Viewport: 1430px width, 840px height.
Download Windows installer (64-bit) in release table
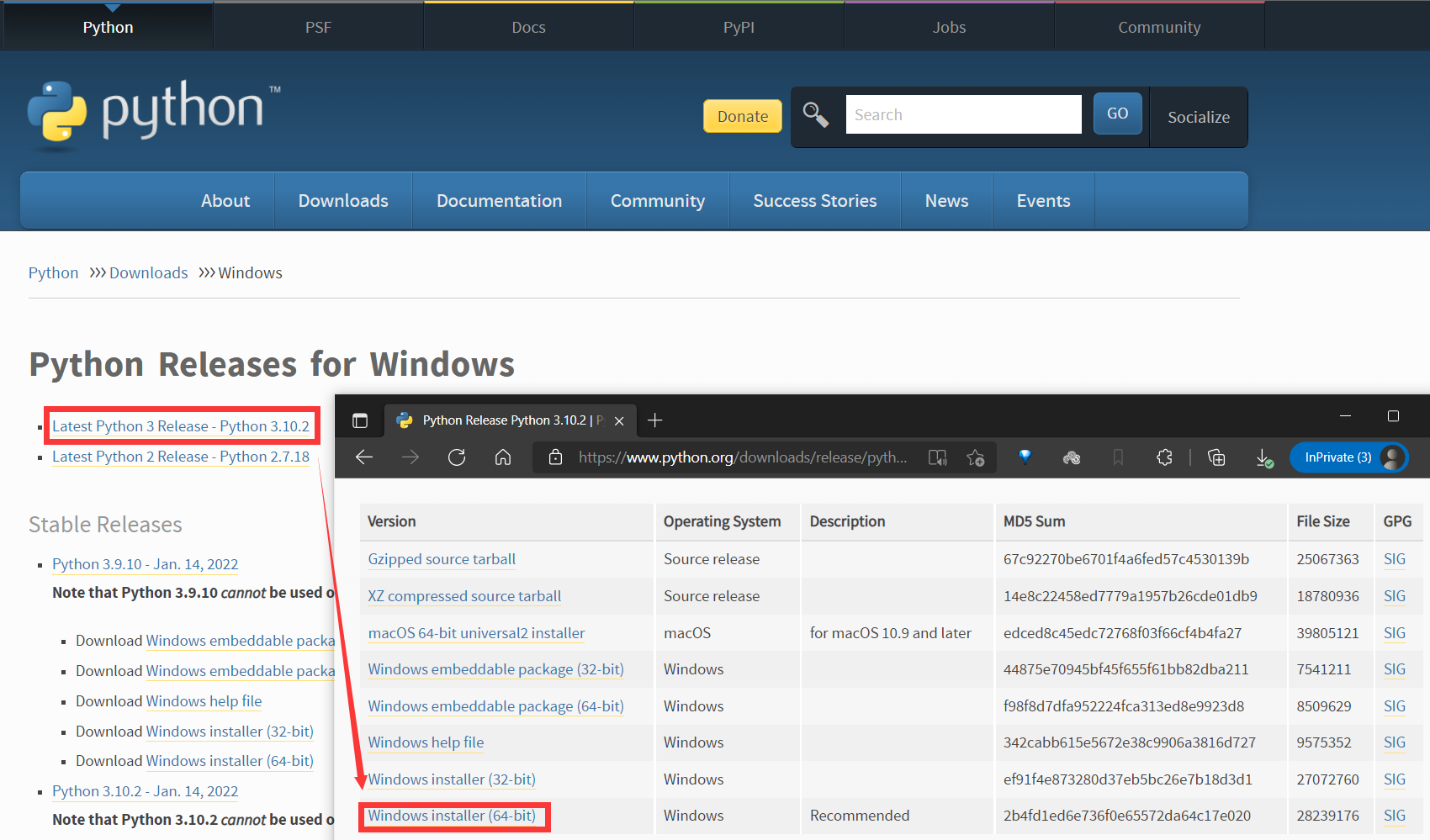452,816
